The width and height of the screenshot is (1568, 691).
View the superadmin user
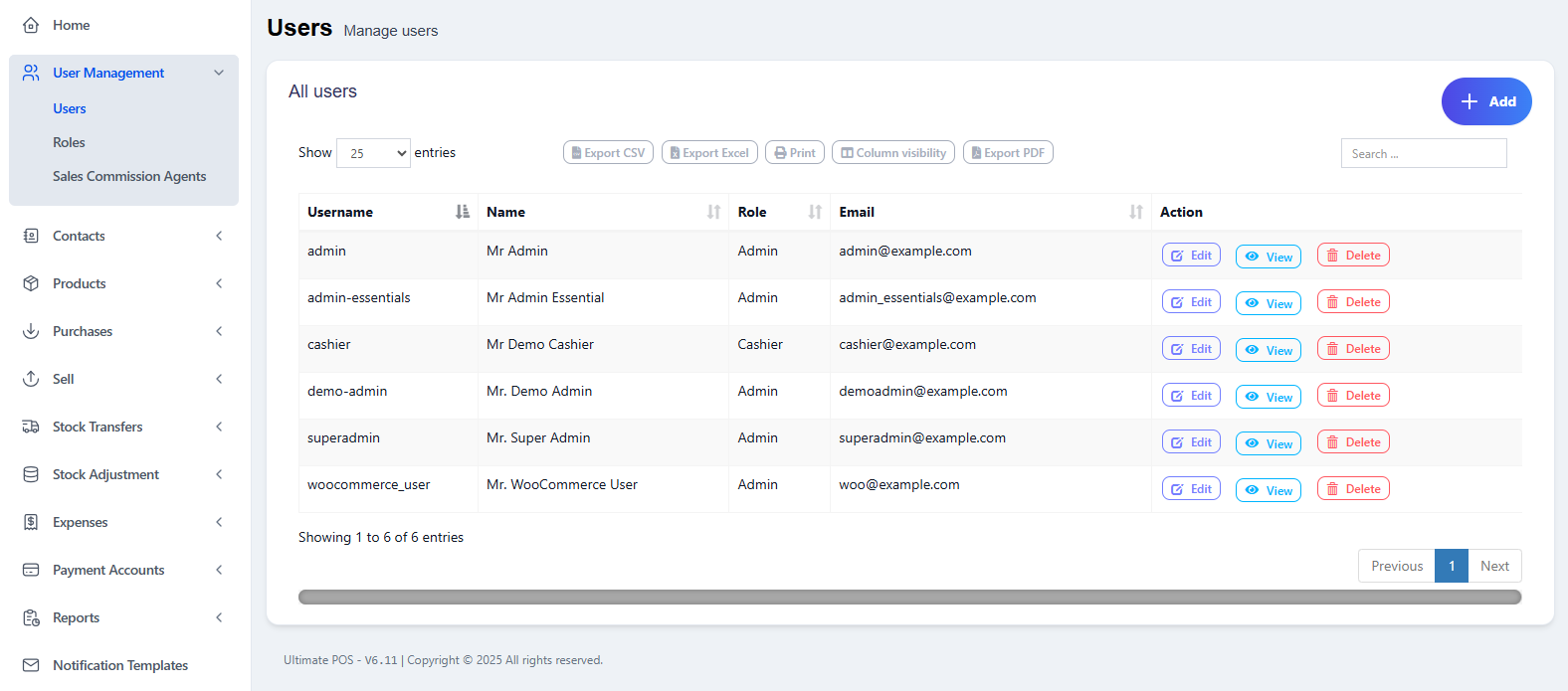(1269, 443)
